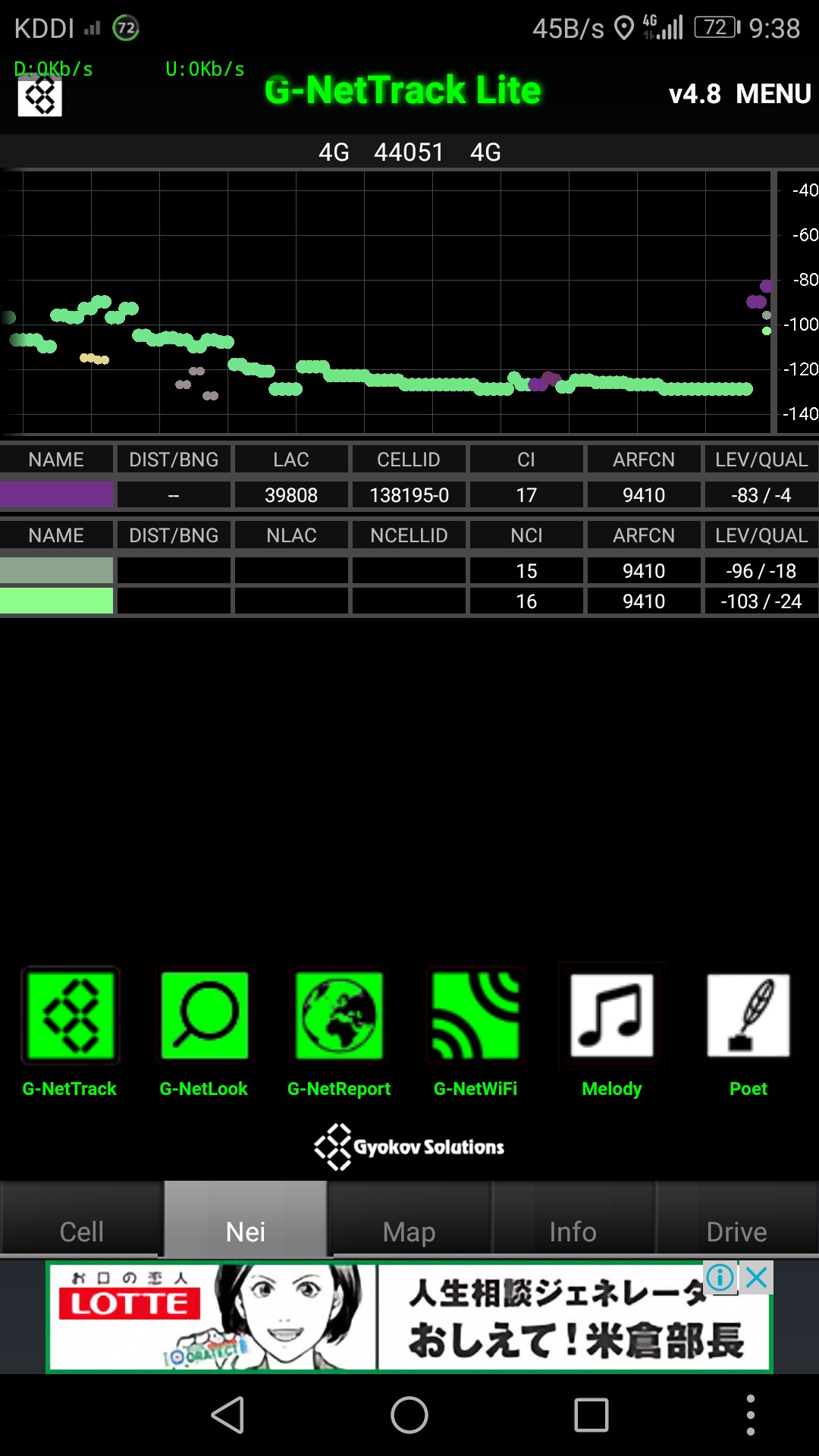Open the MENU button

[773, 94]
